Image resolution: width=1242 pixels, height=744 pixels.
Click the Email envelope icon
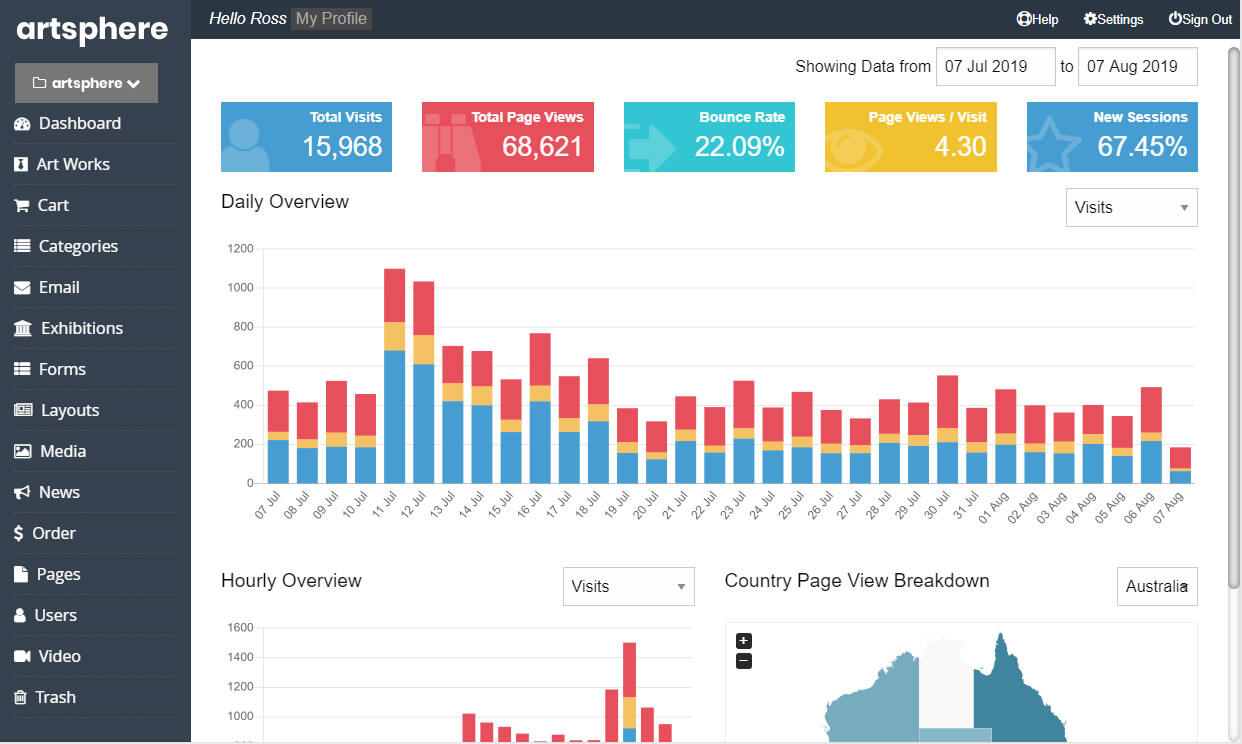click(22, 288)
